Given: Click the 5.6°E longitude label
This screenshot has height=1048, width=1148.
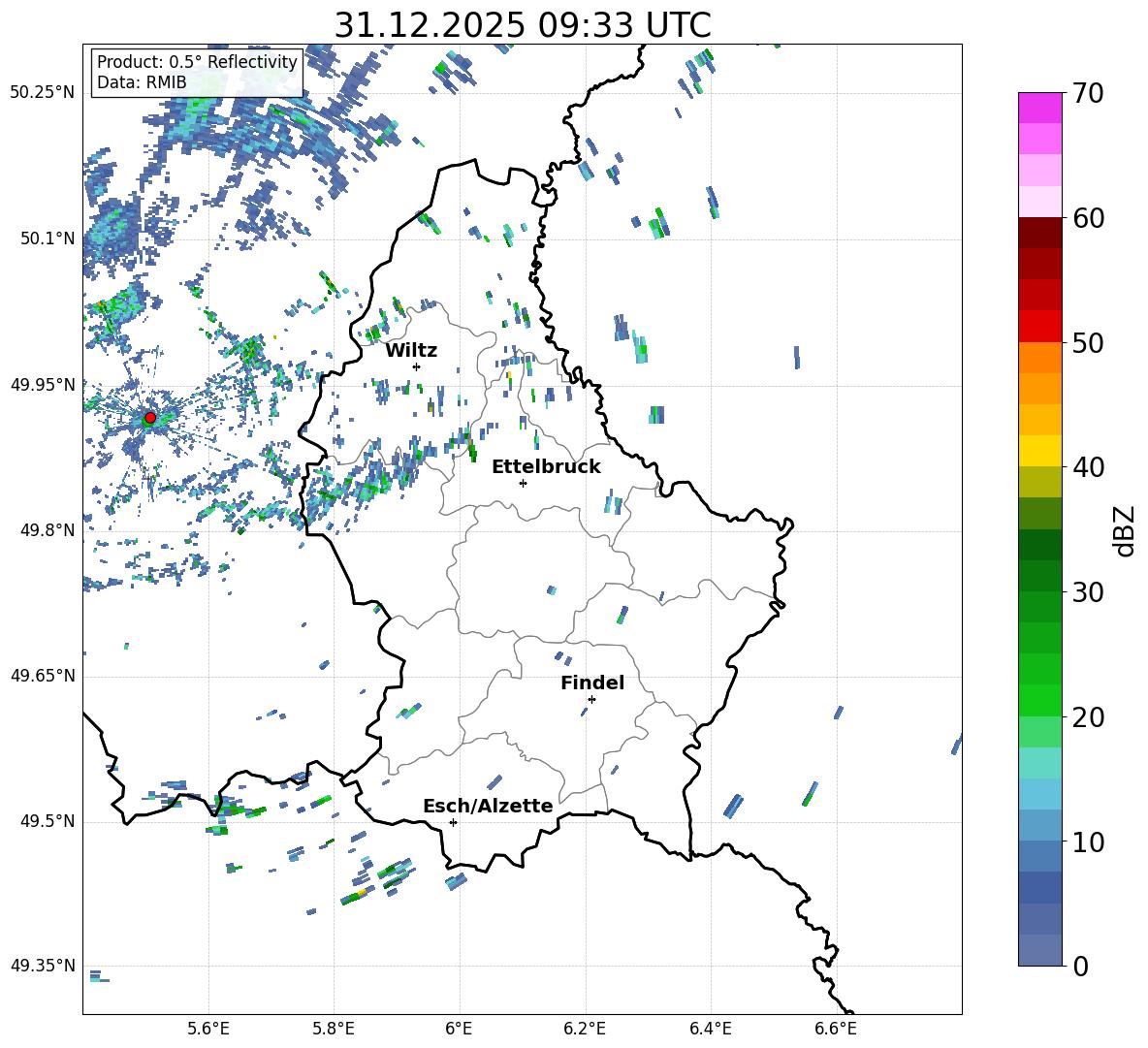Looking at the screenshot, I should (208, 1029).
